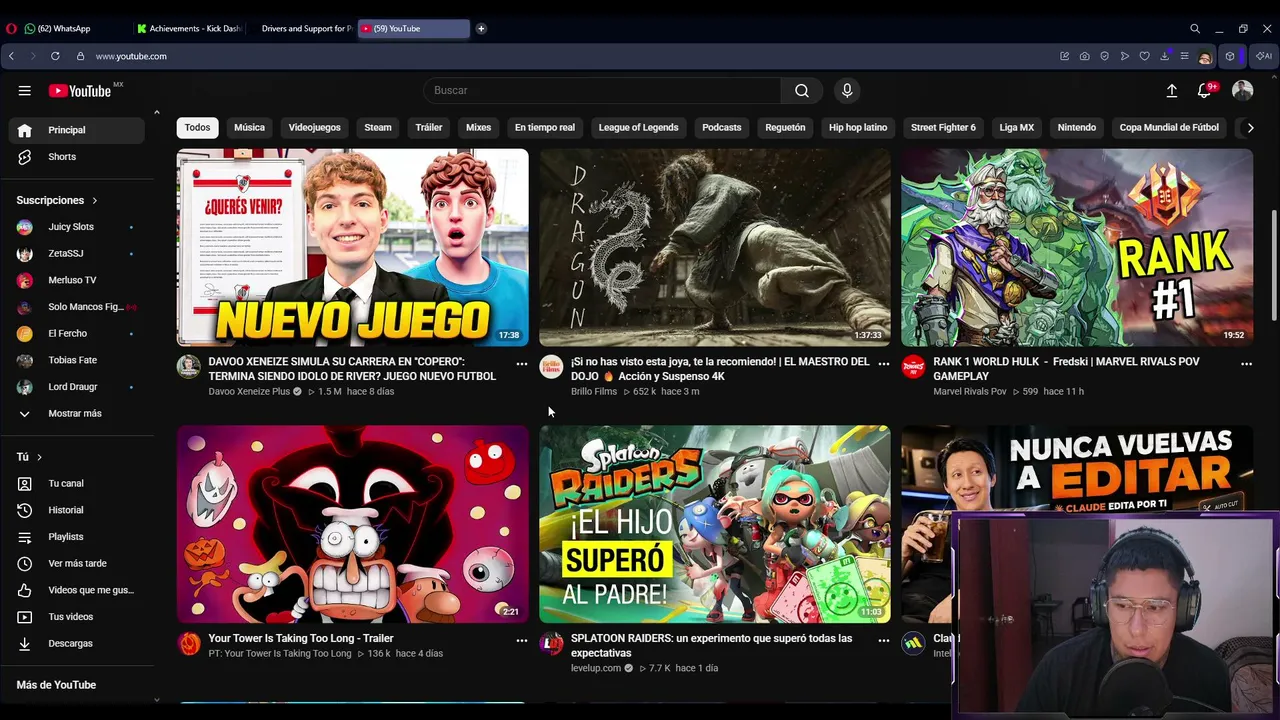Open Playlists in the sidebar
The image size is (1280, 720).
pyautogui.click(x=77, y=537)
